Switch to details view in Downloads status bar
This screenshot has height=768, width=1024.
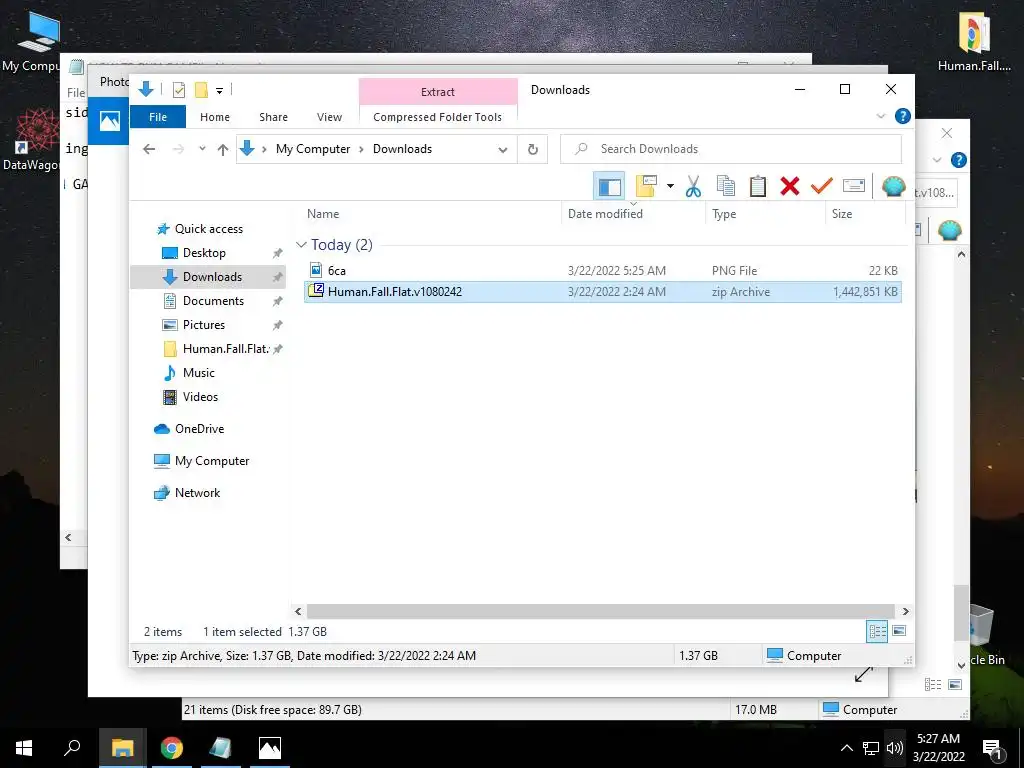point(877,631)
